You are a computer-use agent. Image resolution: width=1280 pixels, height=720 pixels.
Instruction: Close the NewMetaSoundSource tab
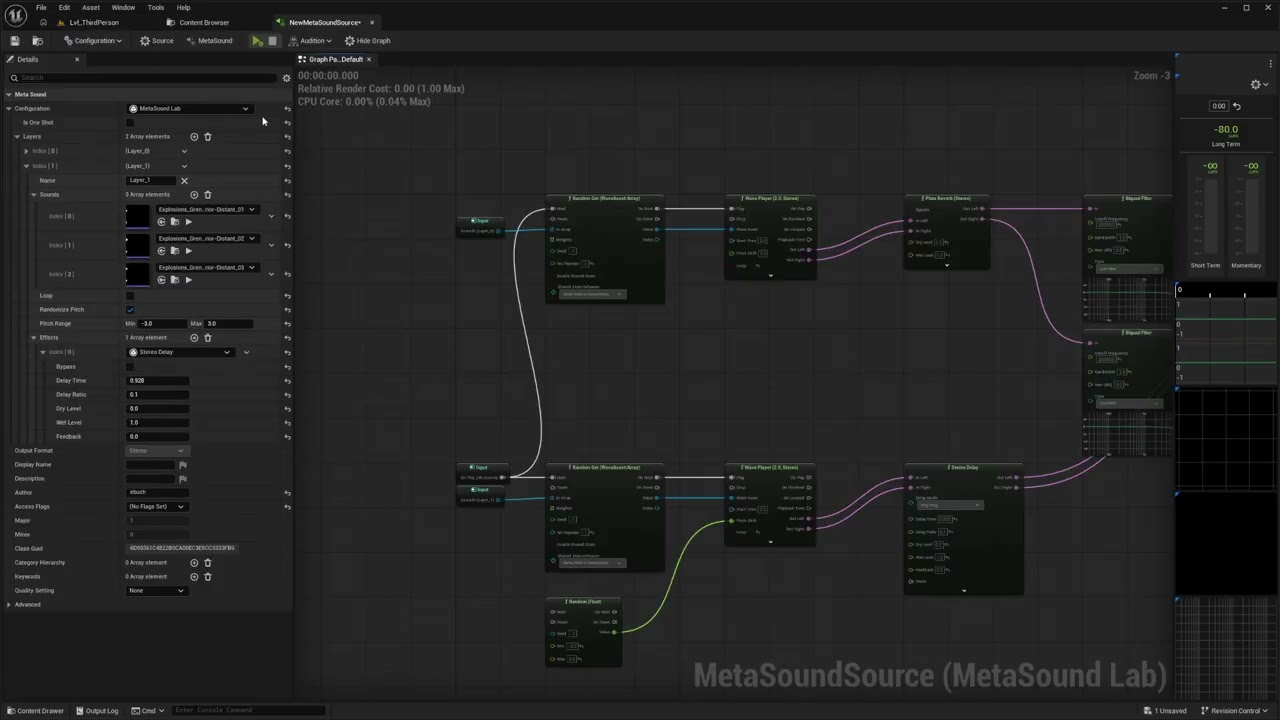[x=372, y=23]
